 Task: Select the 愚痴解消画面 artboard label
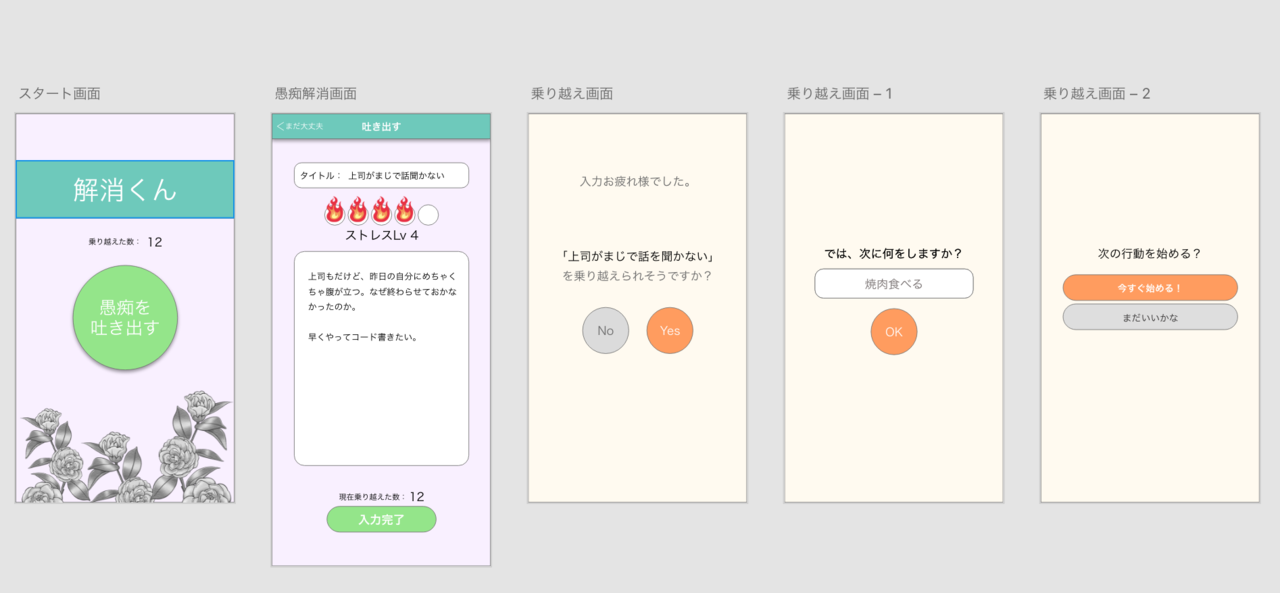point(315,93)
